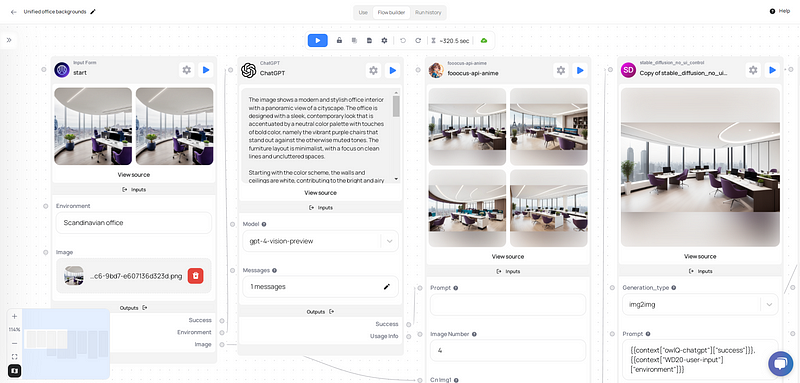Collapse the Inputs section of the start node
800x383 pixels.
pos(134,189)
